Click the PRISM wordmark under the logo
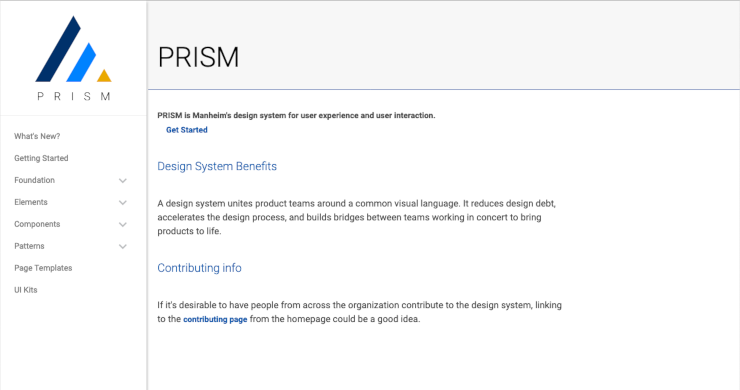Viewport: 740px width, 390px height. pos(74,96)
